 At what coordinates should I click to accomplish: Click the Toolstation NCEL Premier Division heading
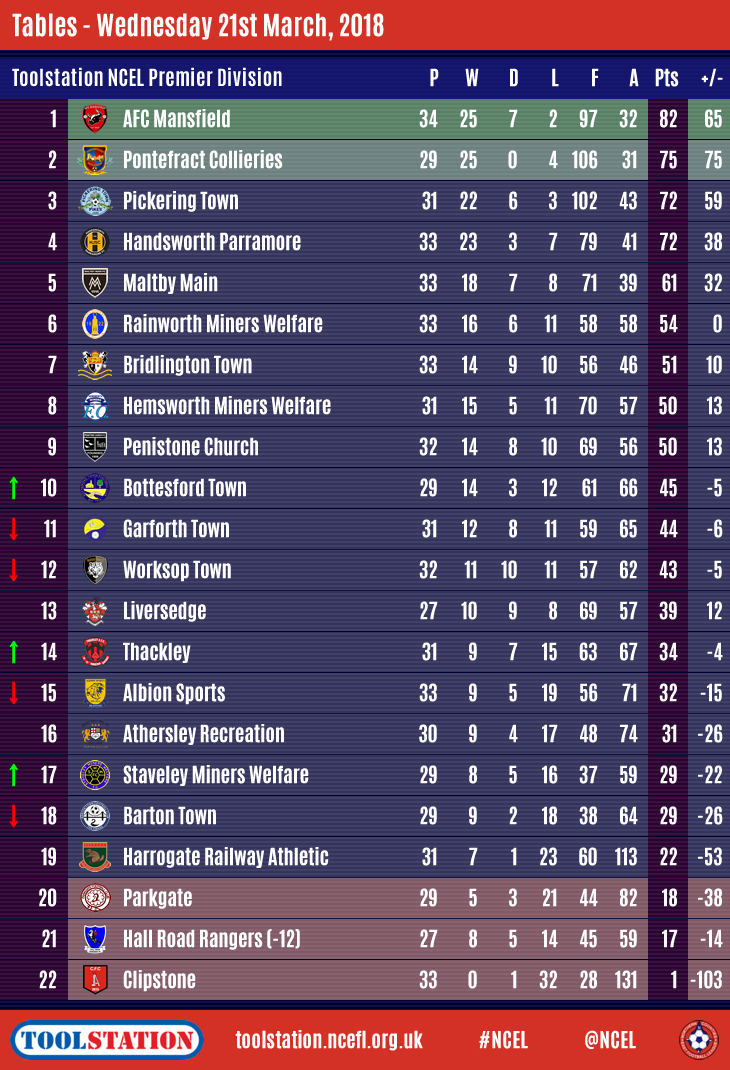[x=147, y=78]
